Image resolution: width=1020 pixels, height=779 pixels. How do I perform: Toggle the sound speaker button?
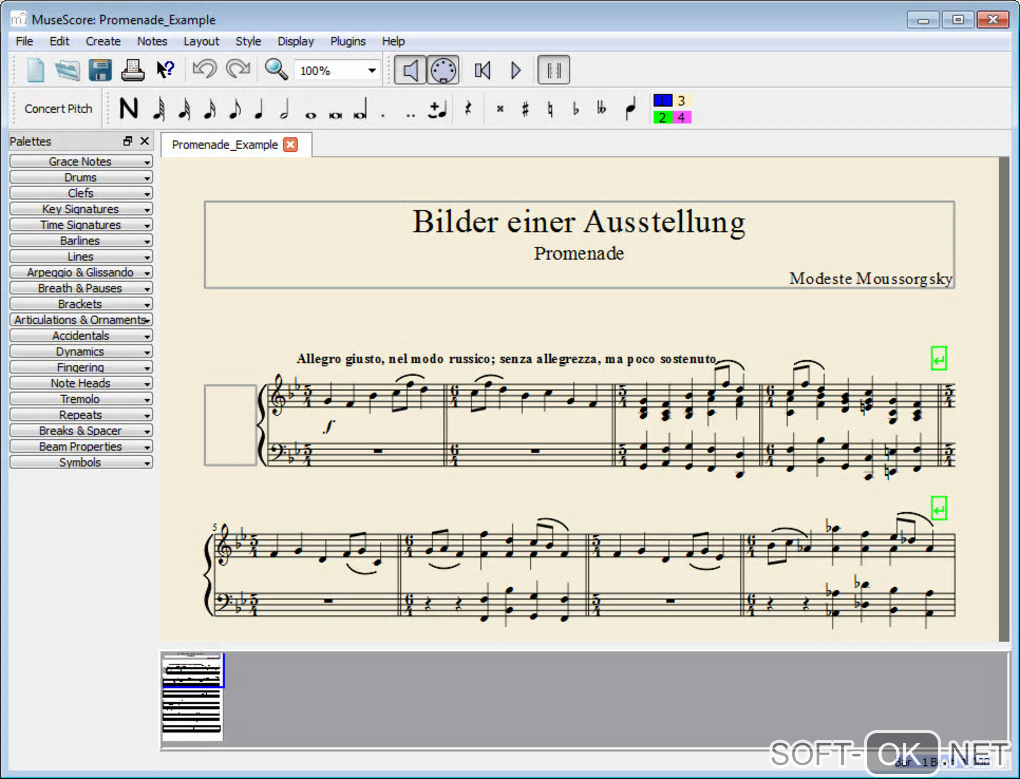click(x=410, y=70)
